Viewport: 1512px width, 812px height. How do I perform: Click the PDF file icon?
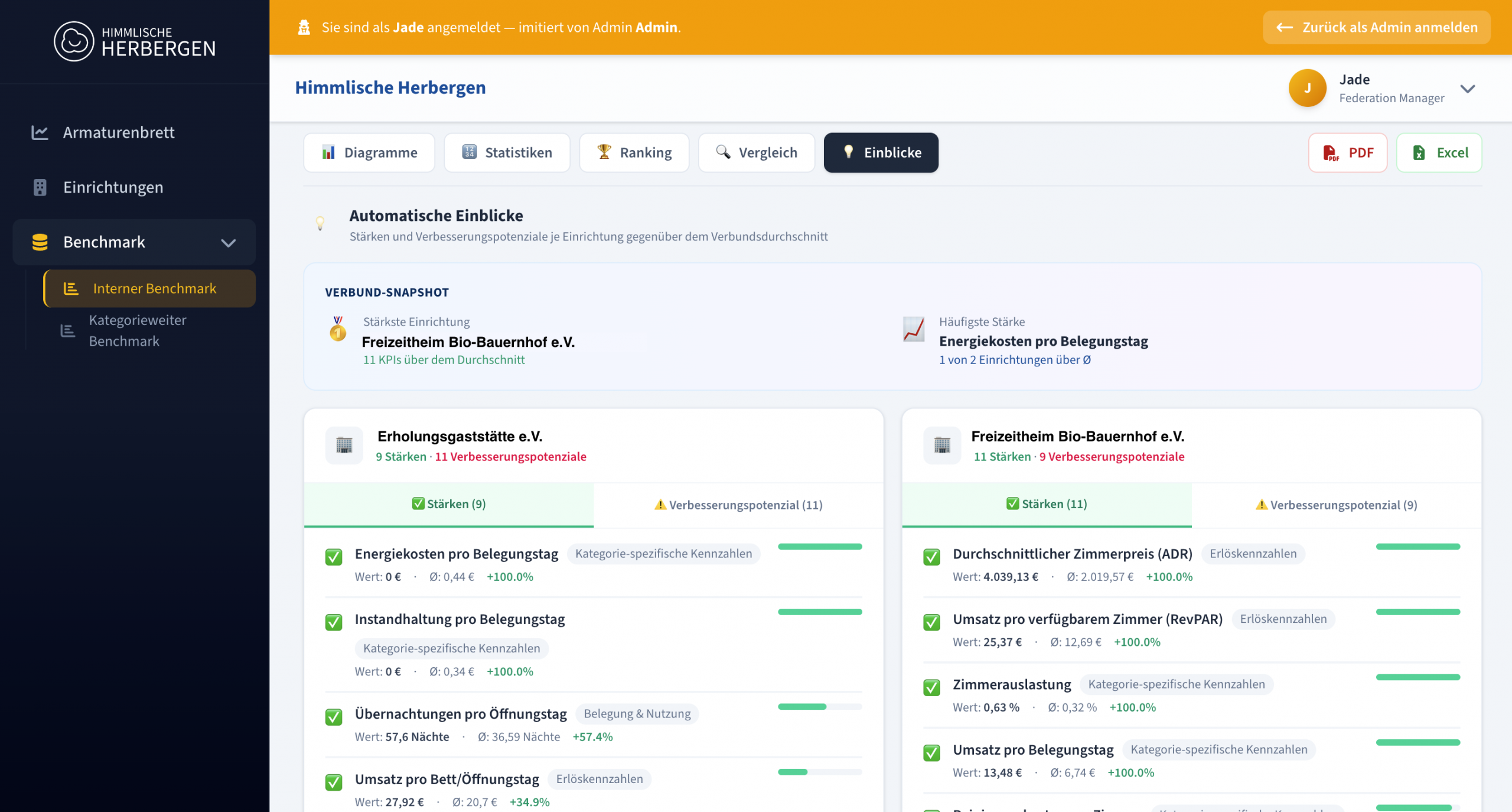click(x=1330, y=153)
